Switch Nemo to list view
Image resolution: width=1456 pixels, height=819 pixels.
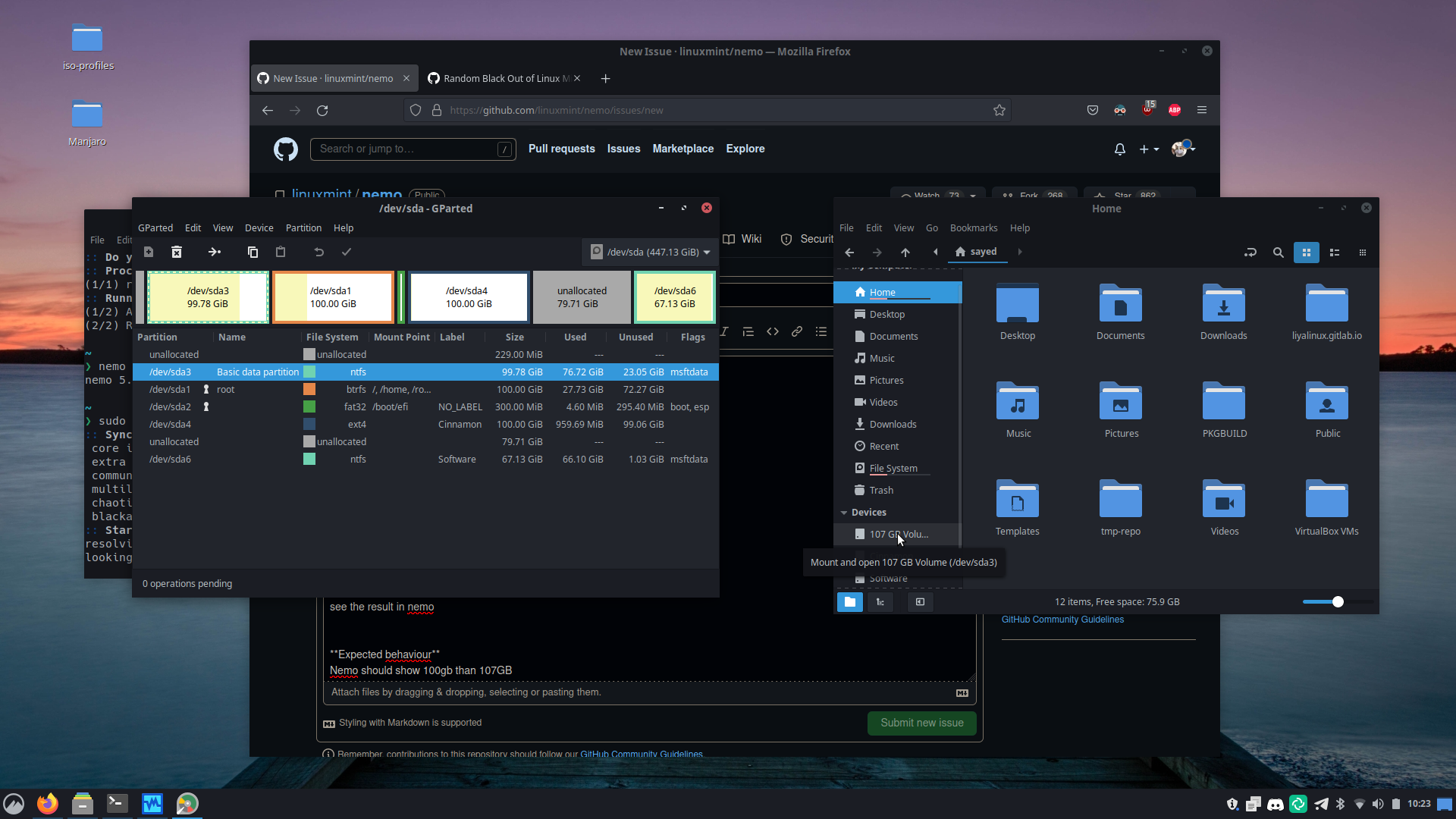(1335, 252)
